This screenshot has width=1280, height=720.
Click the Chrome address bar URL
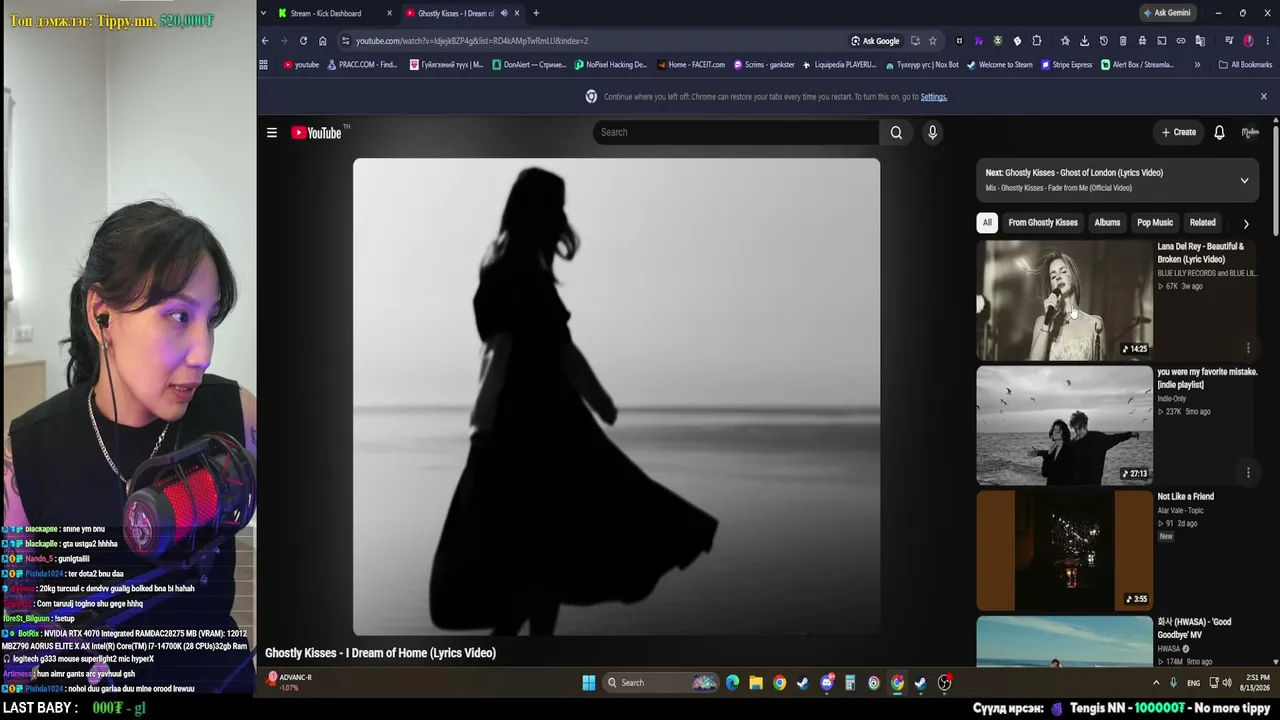[x=472, y=41]
